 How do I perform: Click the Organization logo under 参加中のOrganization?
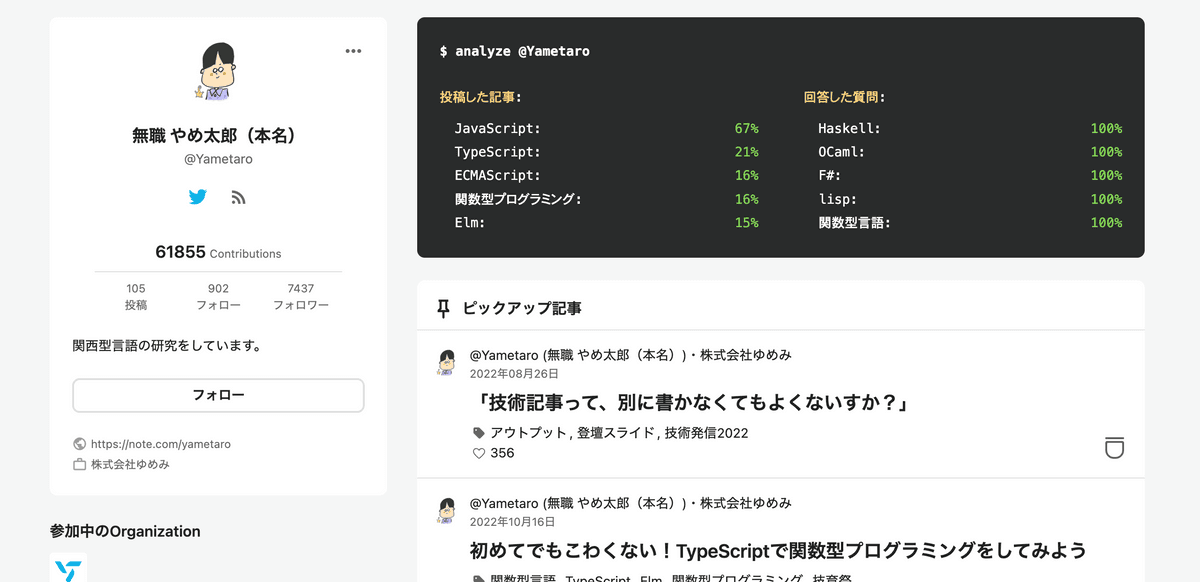(68, 569)
